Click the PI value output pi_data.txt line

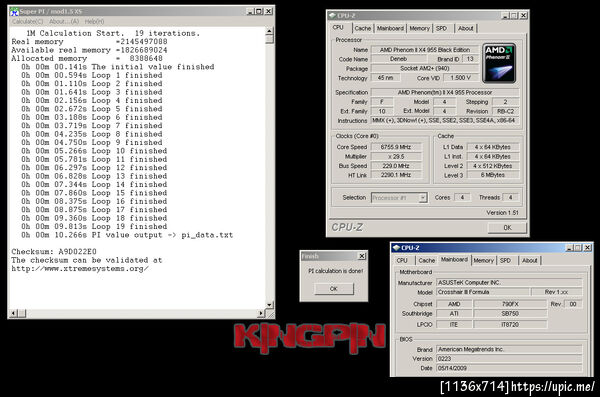(x=127, y=235)
